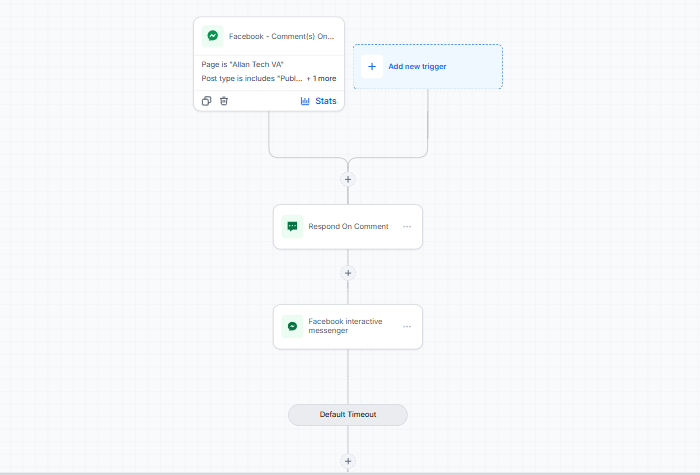Click the chat bubble icon on Respond On Comment
This screenshot has height=475, width=700.
point(292,226)
